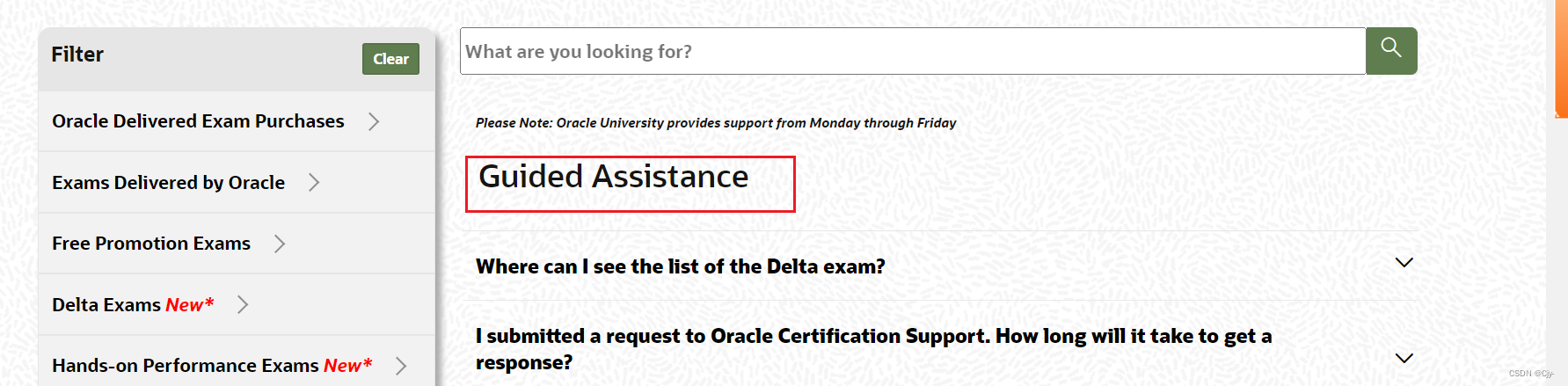Select the Exams Delivered by Oracle filter
Screen dimensions: 1568x386
tap(168, 183)
